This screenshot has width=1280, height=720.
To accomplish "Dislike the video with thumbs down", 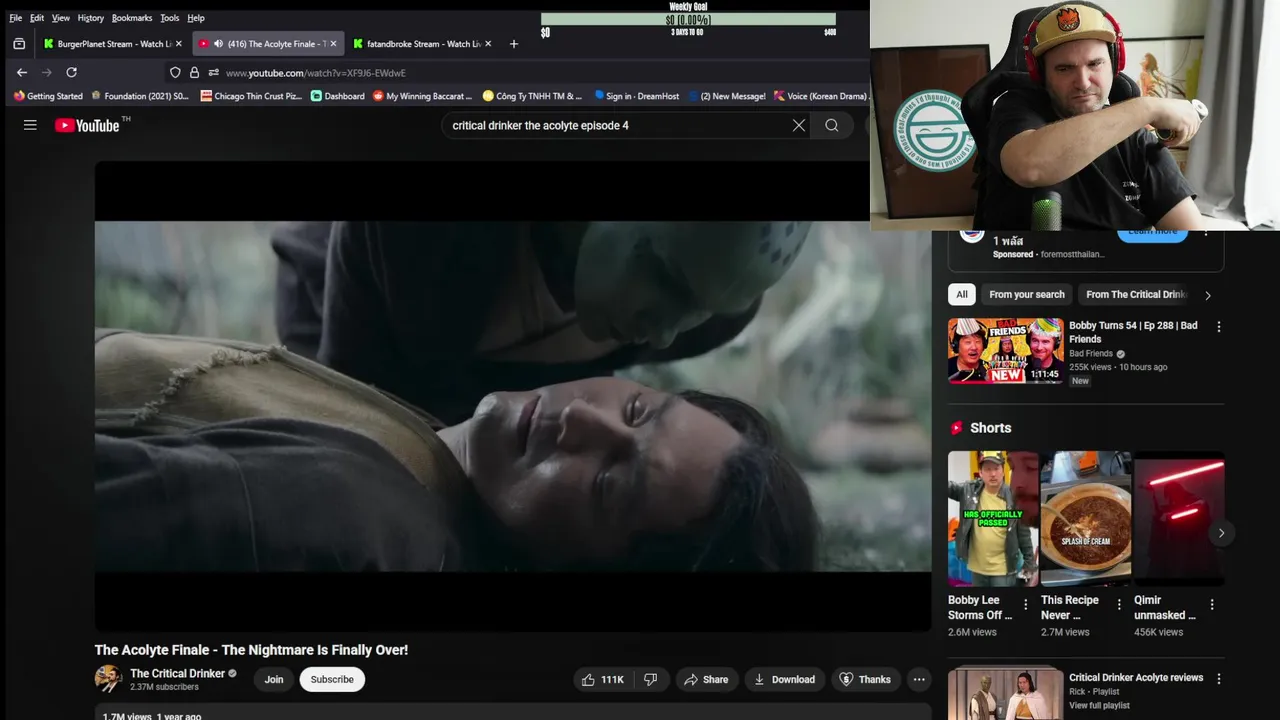I will [x=651, y=679].
